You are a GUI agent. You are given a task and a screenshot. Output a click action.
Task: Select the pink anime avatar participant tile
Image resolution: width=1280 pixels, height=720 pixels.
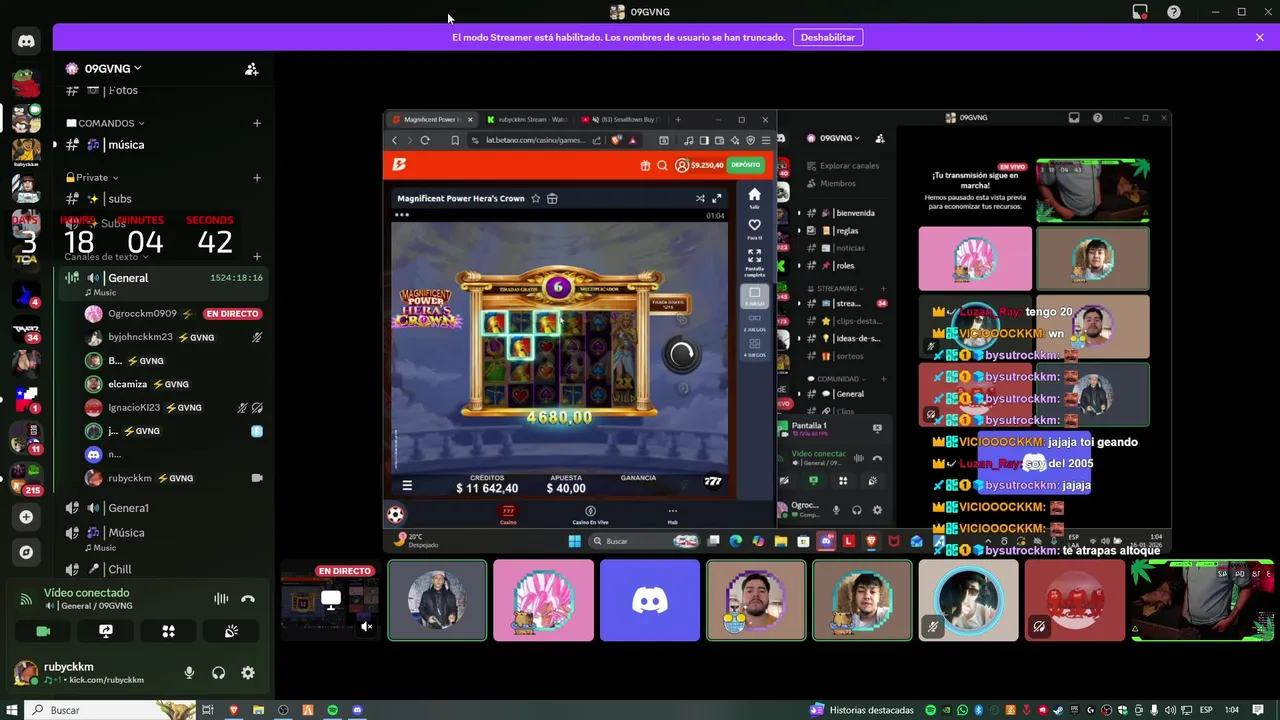pos(544,600)
